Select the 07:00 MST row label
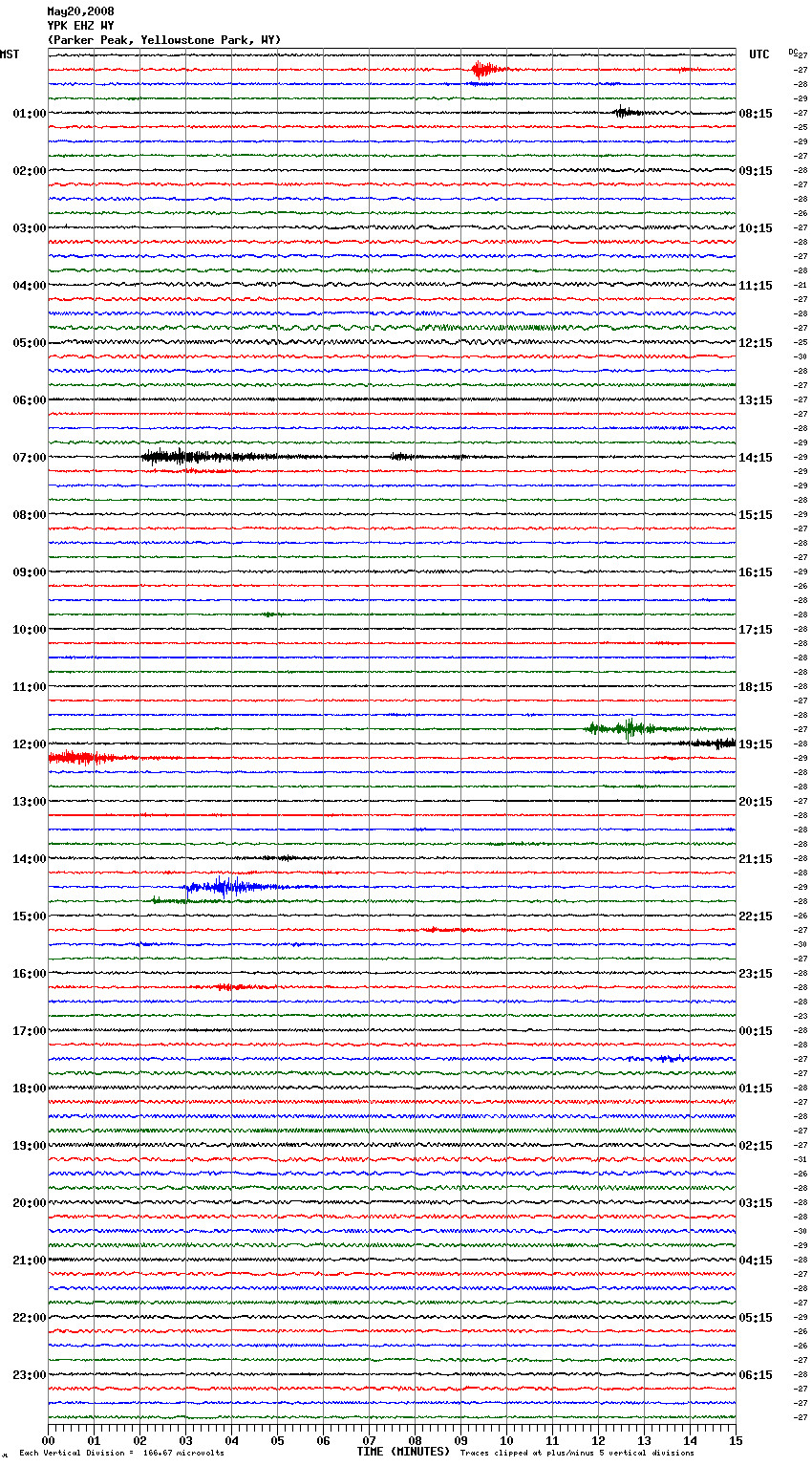This screenshot has width=812, height=1466. coord(30,457)
